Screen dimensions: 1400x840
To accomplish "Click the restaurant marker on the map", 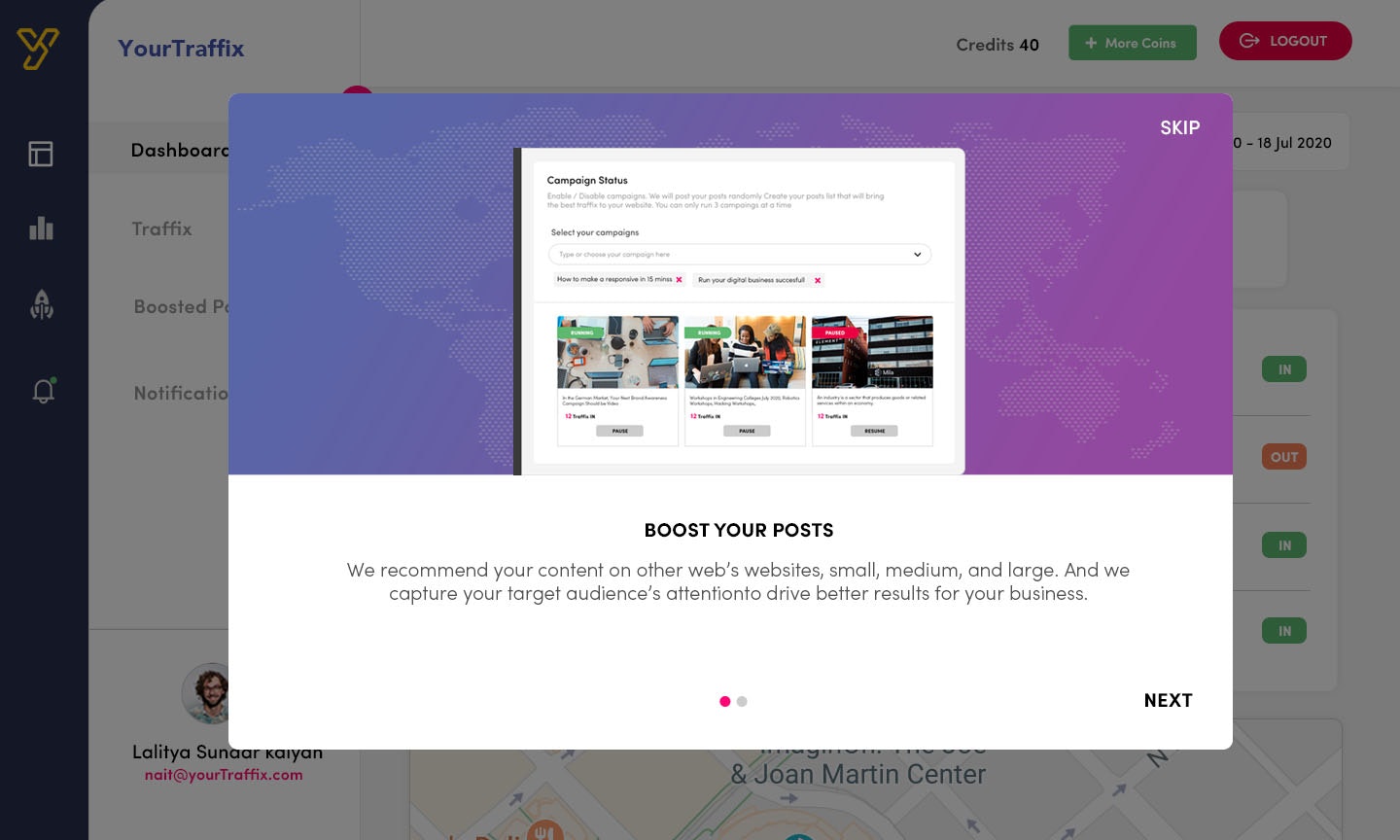I will (x=544, y=832).
